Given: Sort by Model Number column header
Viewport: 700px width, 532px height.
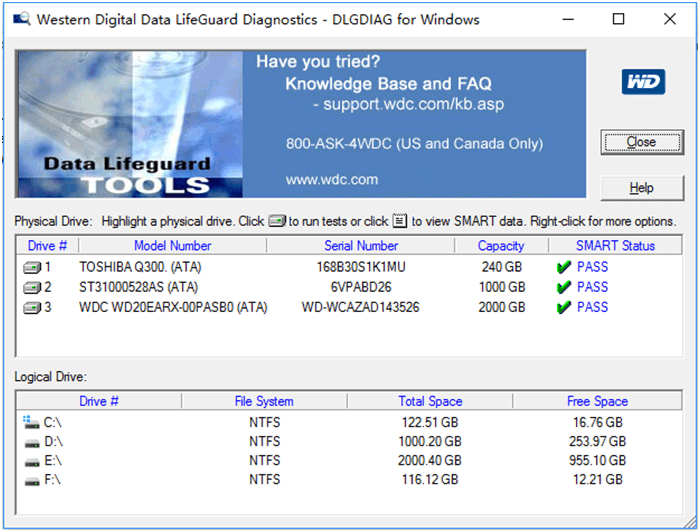Looking at the screenshot, I should coord(172,245).
